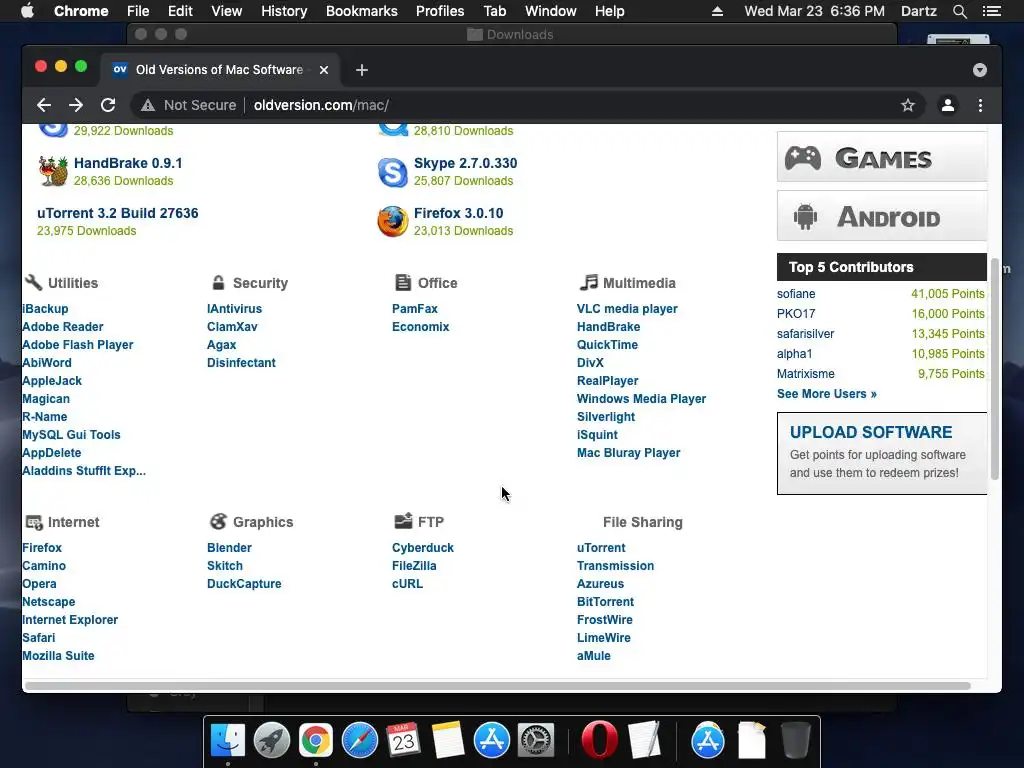
Task: Click the HandBrake pineapple icon
Action: click(53, 171)
